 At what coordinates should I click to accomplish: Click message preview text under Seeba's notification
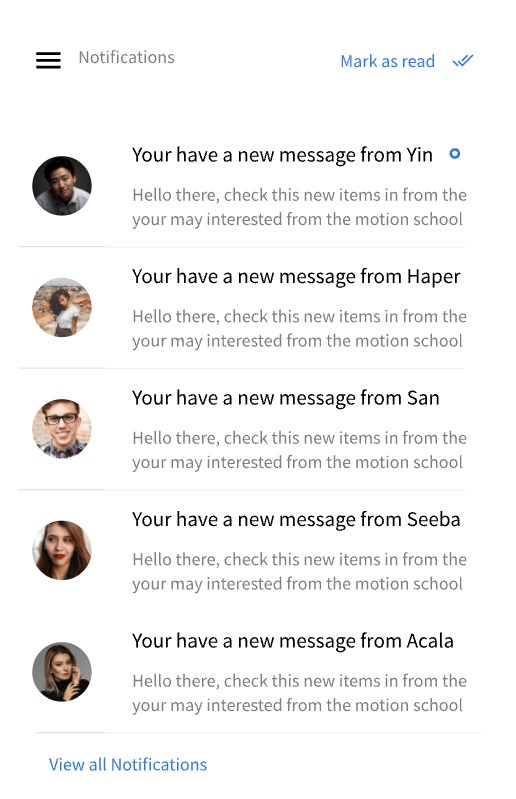[x=300, y=571]
